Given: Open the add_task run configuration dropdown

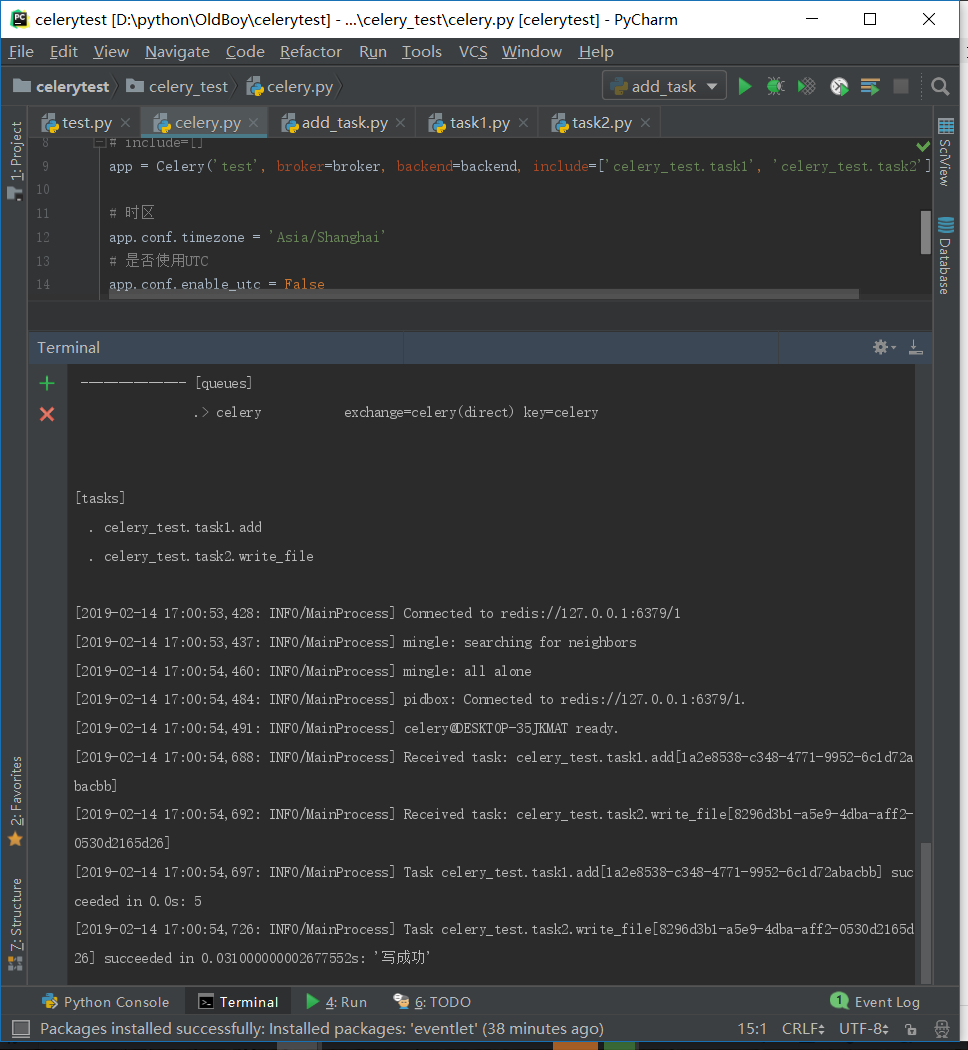Looking at the screenshot, I should coord(664,86).
